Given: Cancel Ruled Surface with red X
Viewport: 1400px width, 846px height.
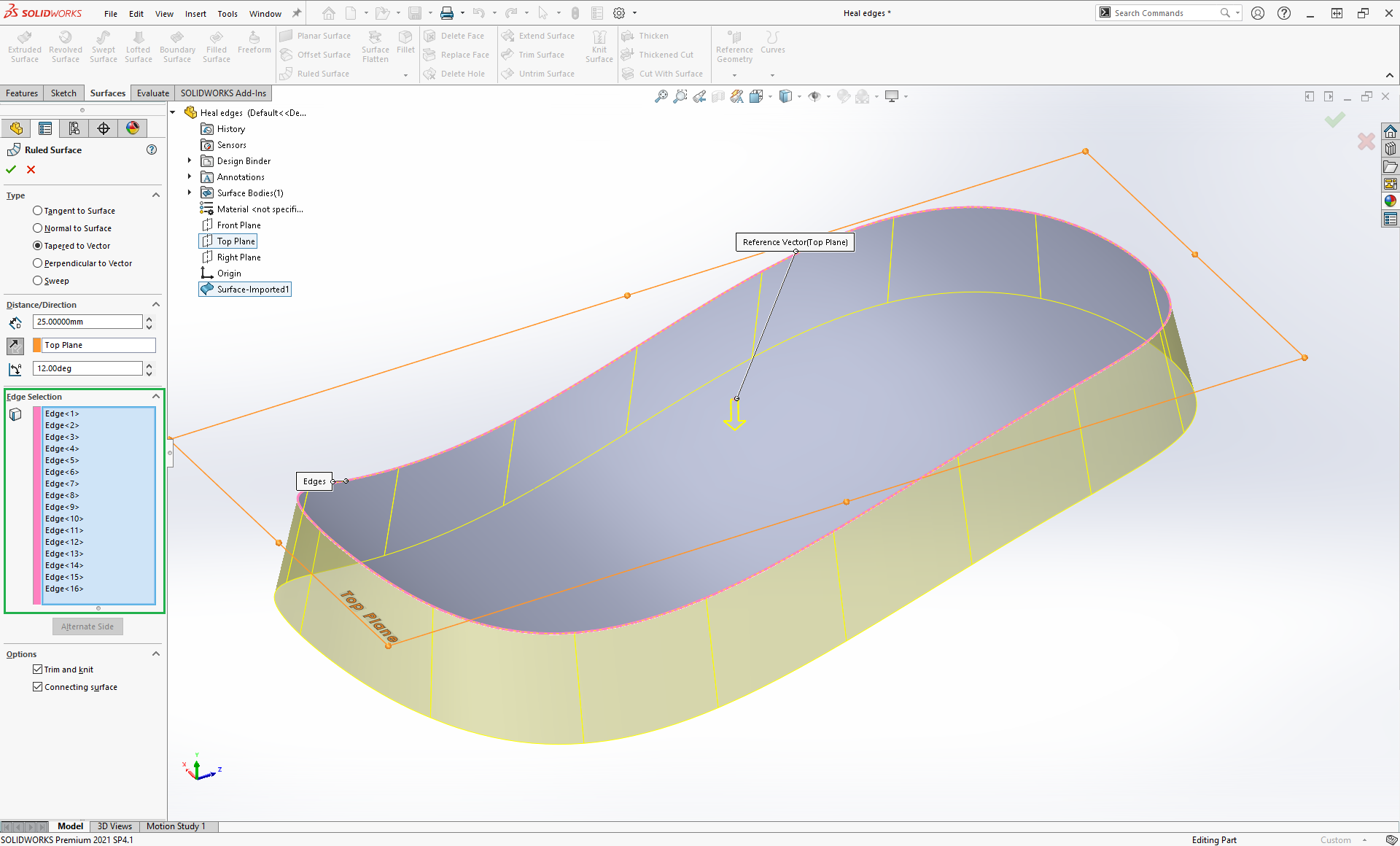Looking at the screenshot, I should tap(31, 169).
